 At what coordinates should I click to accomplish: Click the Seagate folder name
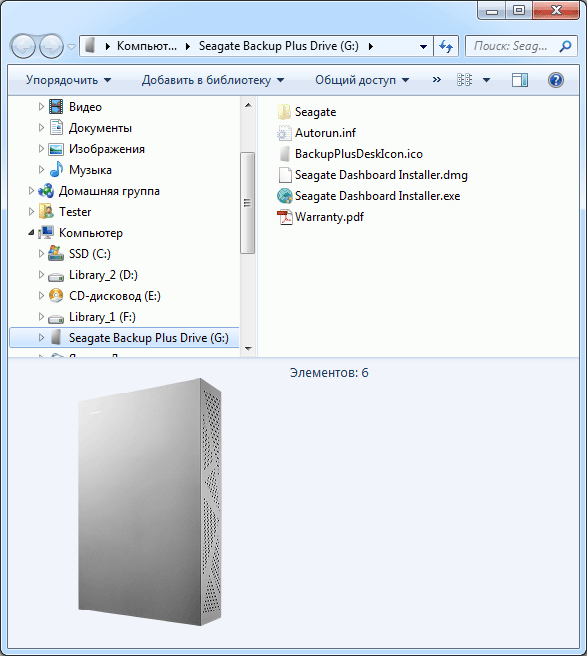tap(315, 112)
